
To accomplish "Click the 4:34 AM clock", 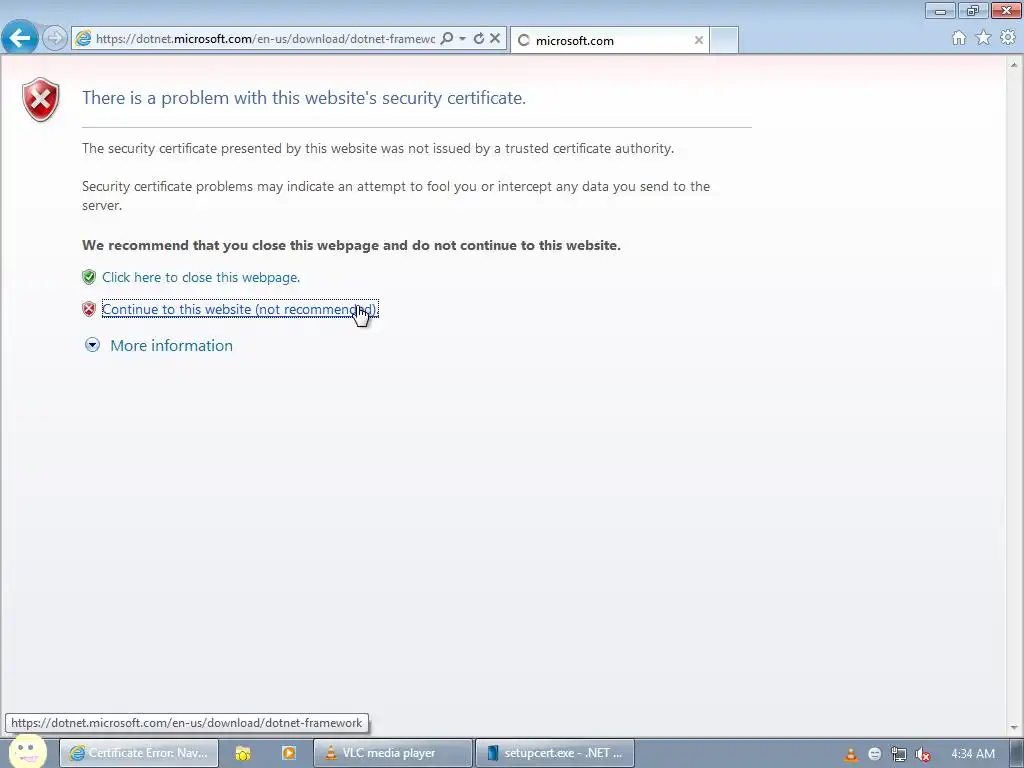I will coord(973,754).
